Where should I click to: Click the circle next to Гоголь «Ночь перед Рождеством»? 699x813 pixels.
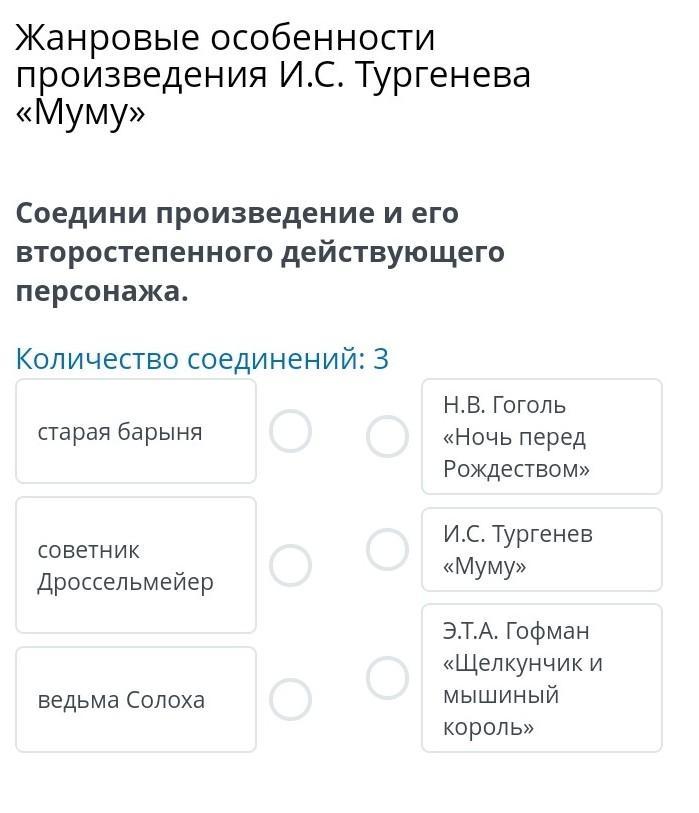click(387, 436)
